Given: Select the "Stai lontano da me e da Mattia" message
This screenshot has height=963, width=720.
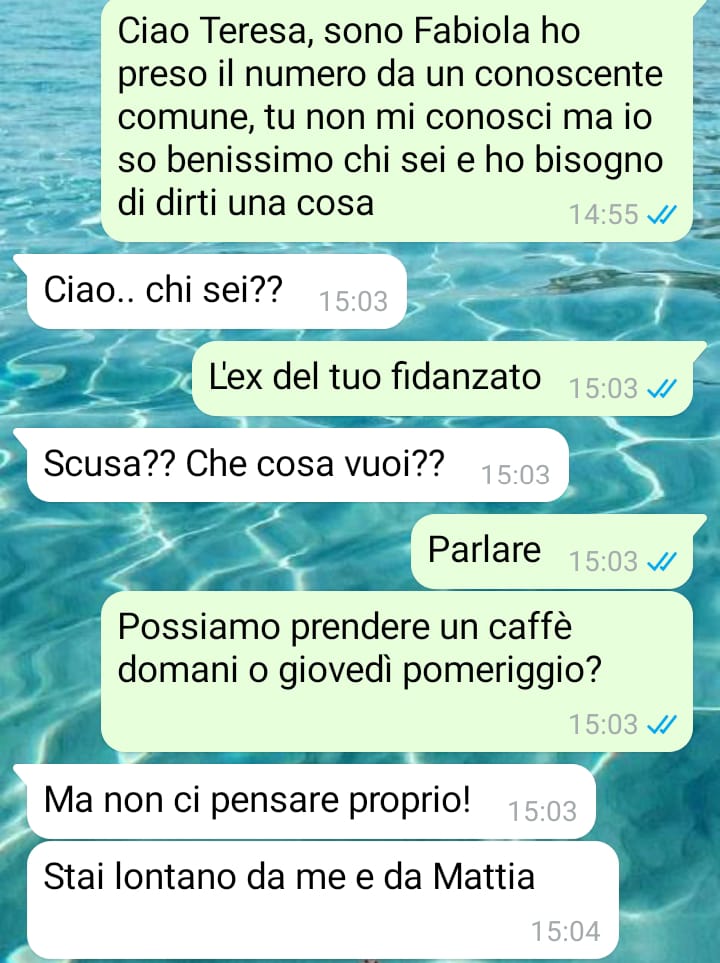Looking at the screenshot, I should (322, 900).
